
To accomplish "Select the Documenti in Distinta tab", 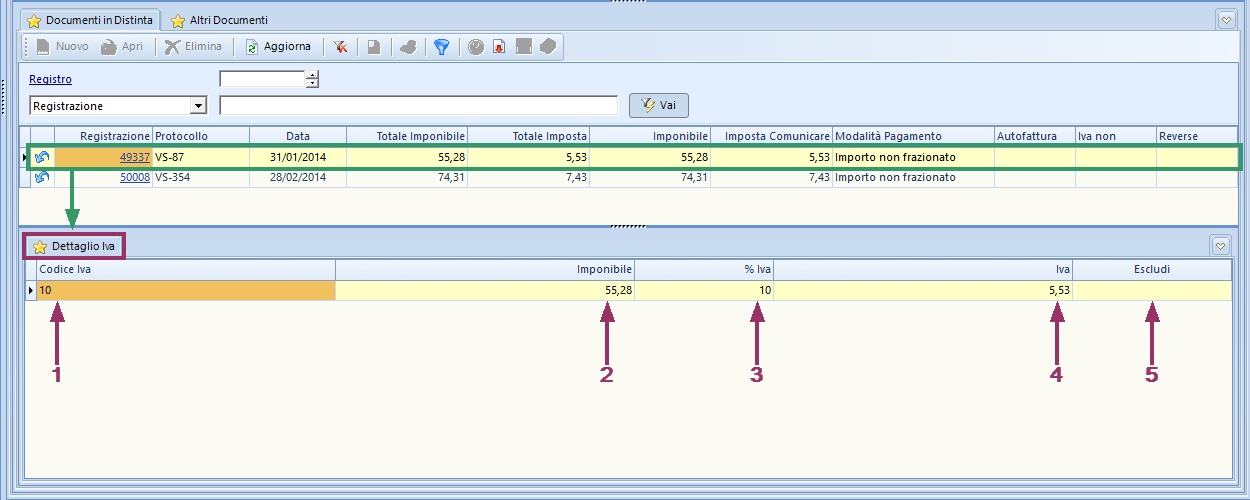I will [x=90, y=20].
